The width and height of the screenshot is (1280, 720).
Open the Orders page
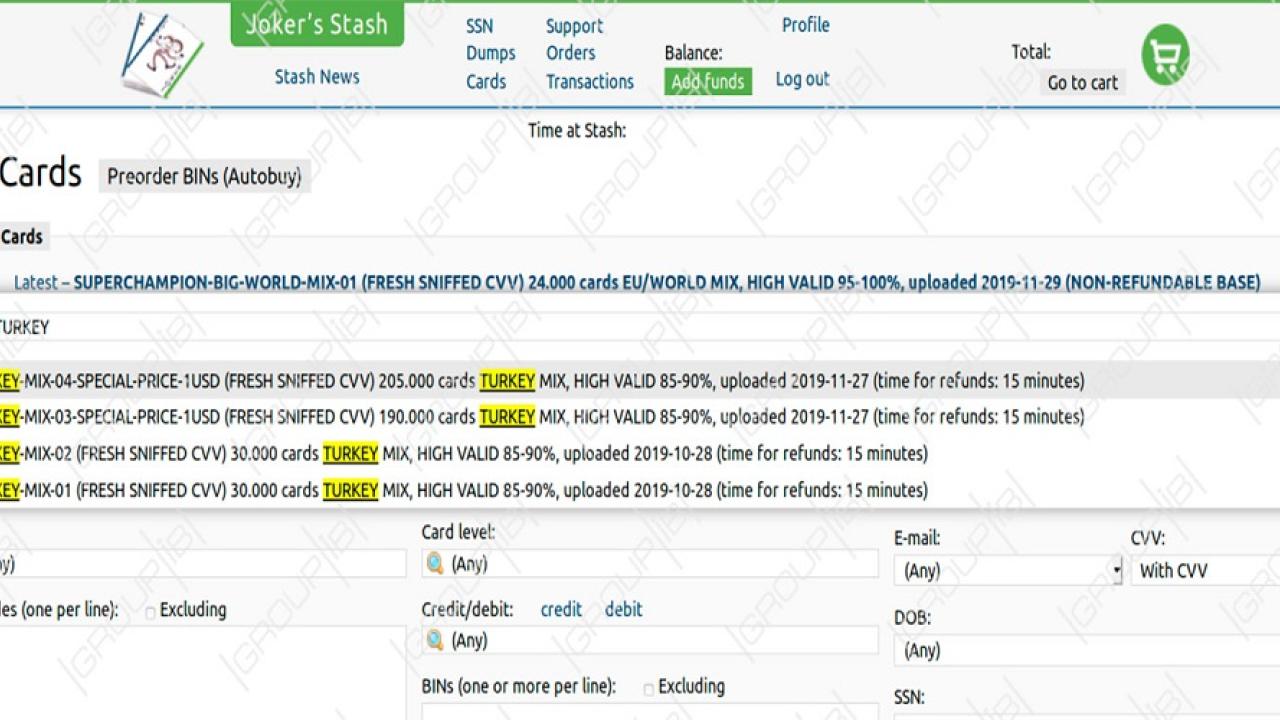point(570,53)
